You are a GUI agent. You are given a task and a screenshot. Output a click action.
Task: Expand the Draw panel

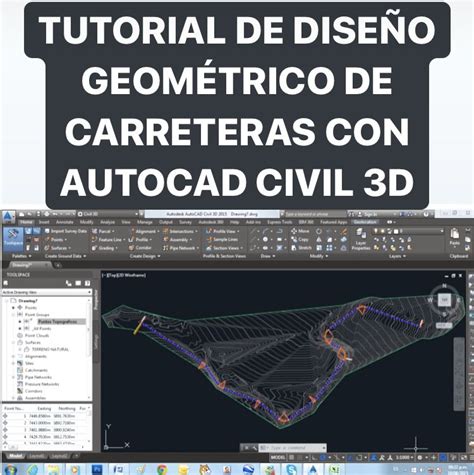pos(268,256)
